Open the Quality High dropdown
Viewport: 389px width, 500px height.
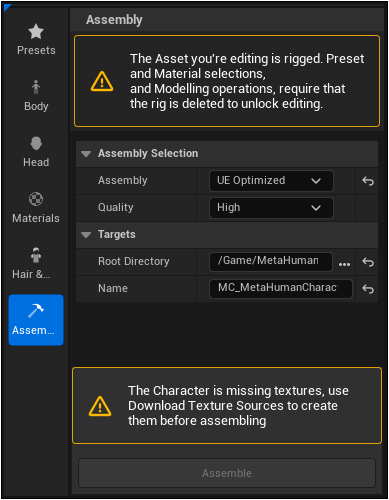coord(271,208)
